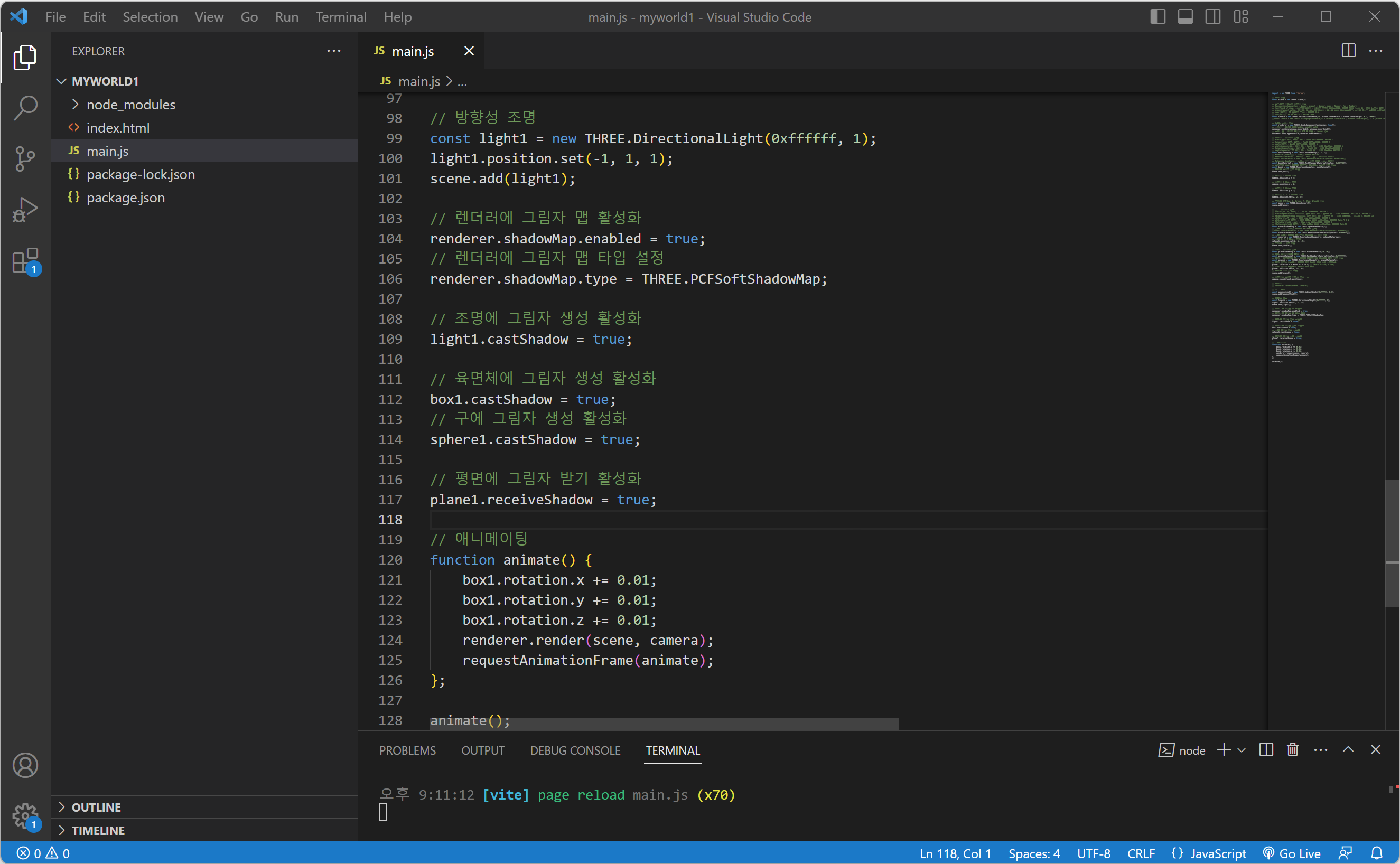Toggle secondary side bar visibility

tap(1212, 16)
